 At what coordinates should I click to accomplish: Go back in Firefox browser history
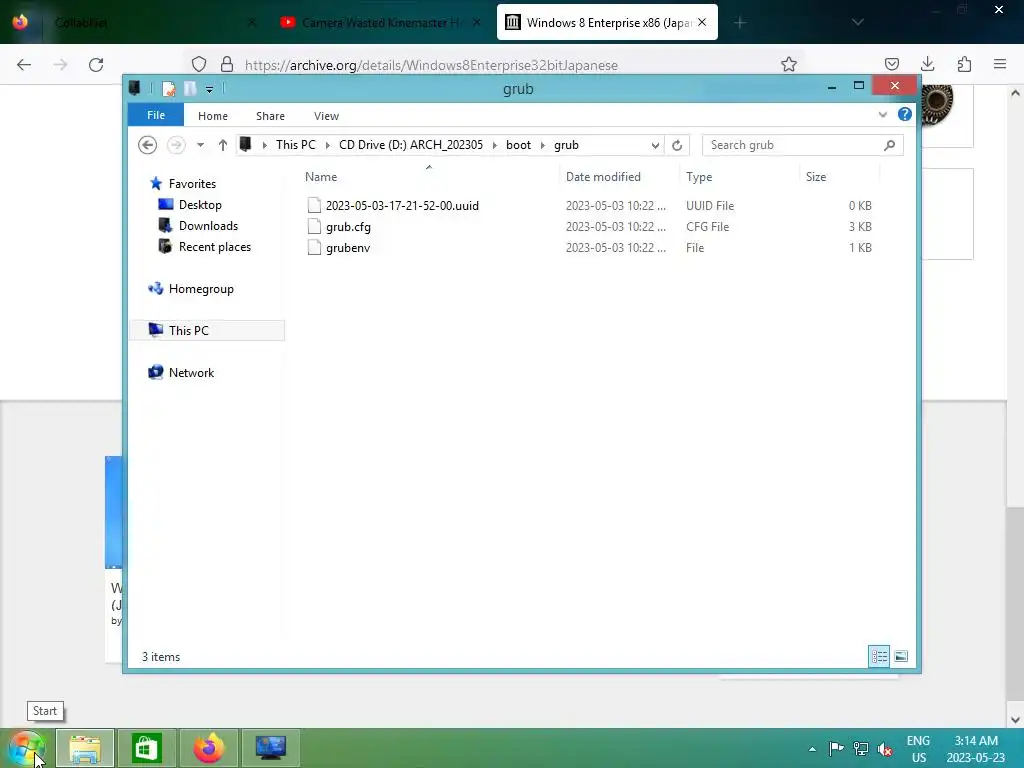click(24, 65)
